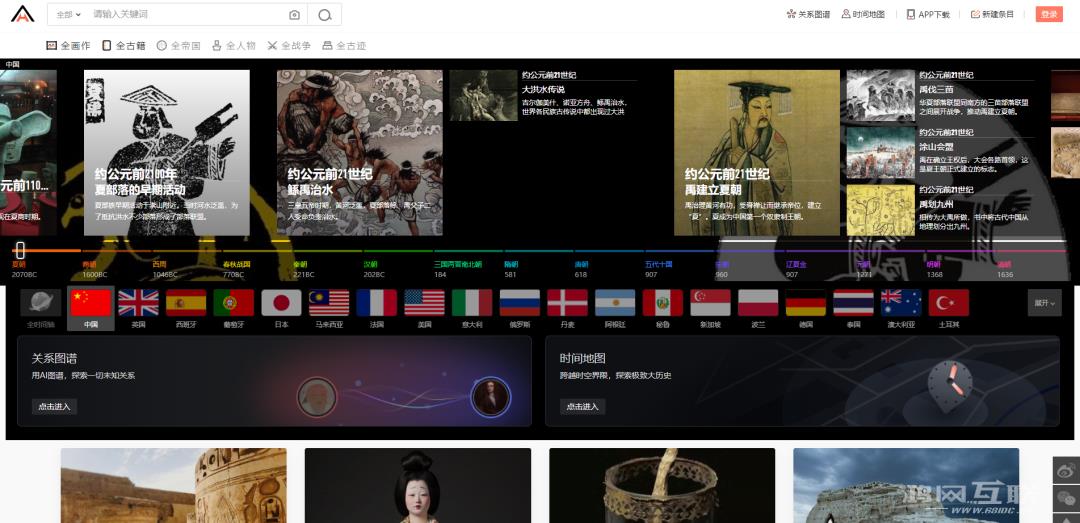
Task: Open the 夏部落的早期活动 card
Action: coord(167,153)
